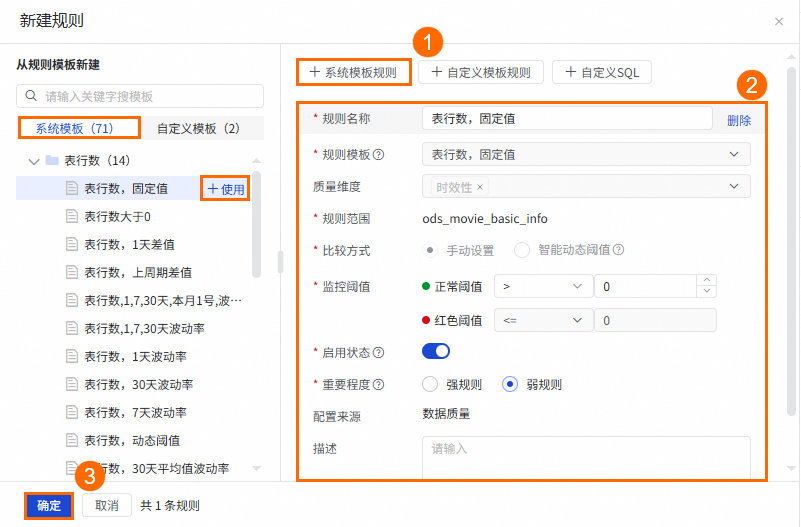
Task: Click the 规则名称 input field
Action: click(x=567, y=118)
